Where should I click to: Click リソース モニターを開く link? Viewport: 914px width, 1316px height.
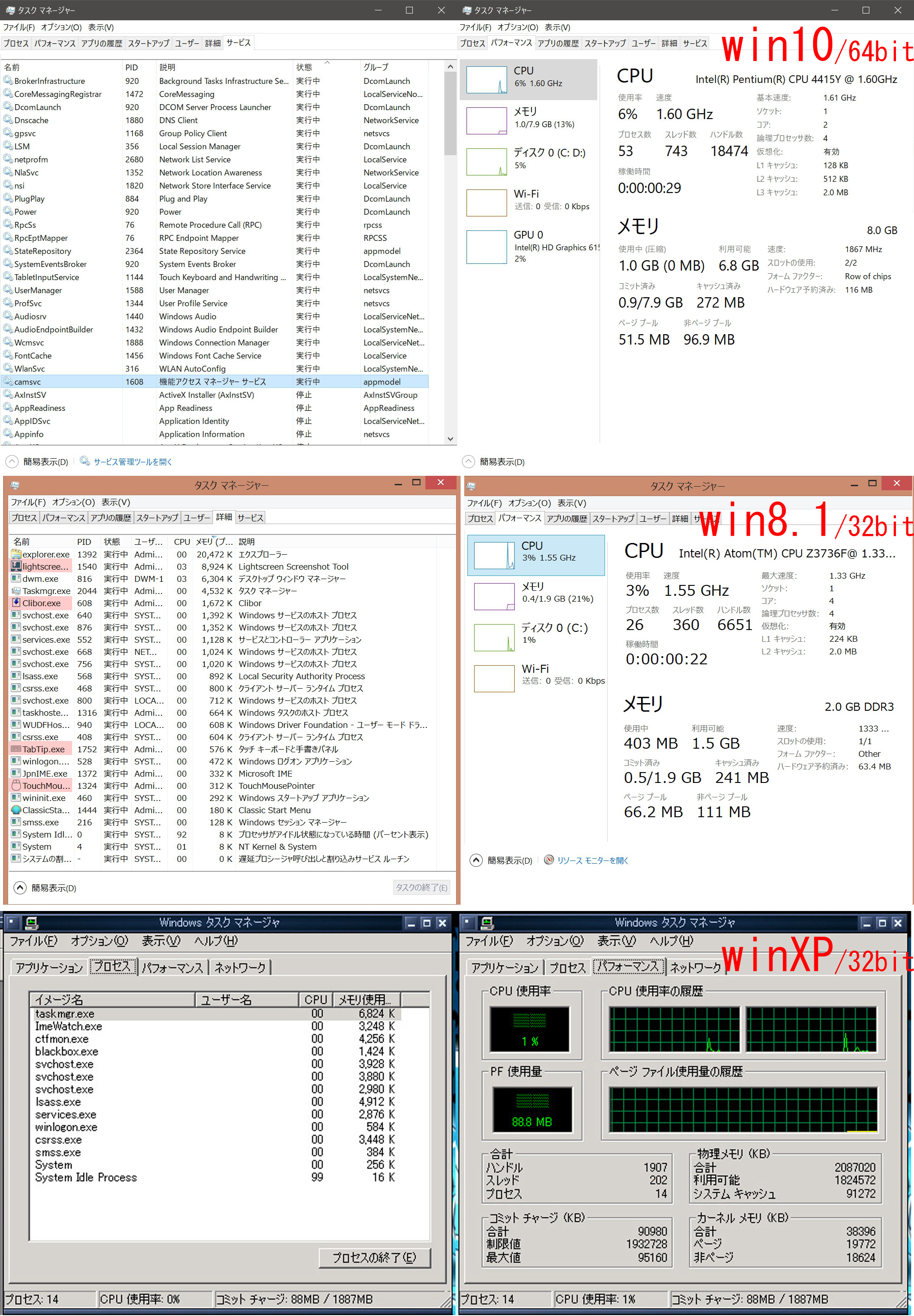[x=593, y=860]
